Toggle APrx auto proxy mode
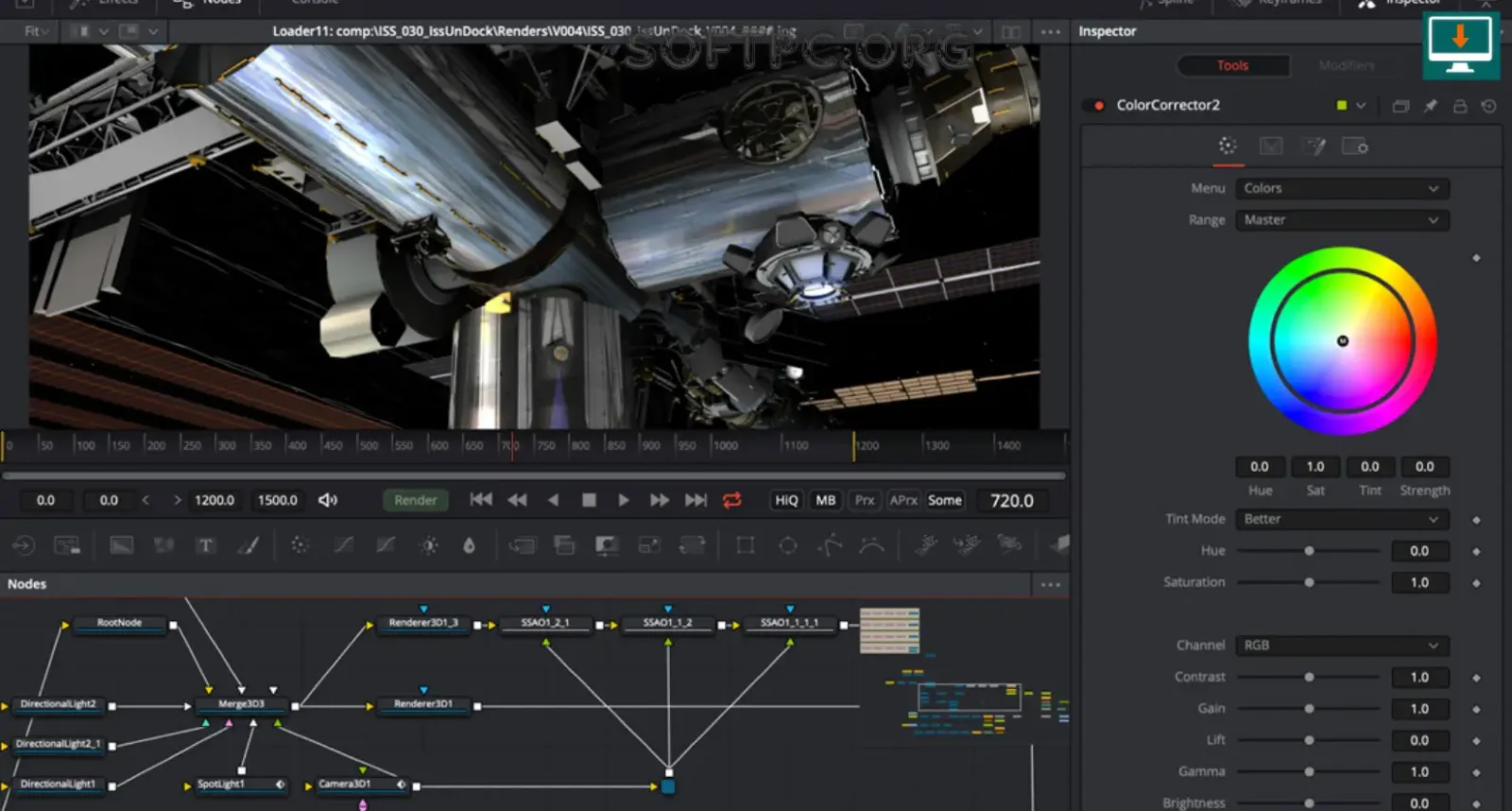The width and height of the screenshot is (1512, 811). coord(903,500)
